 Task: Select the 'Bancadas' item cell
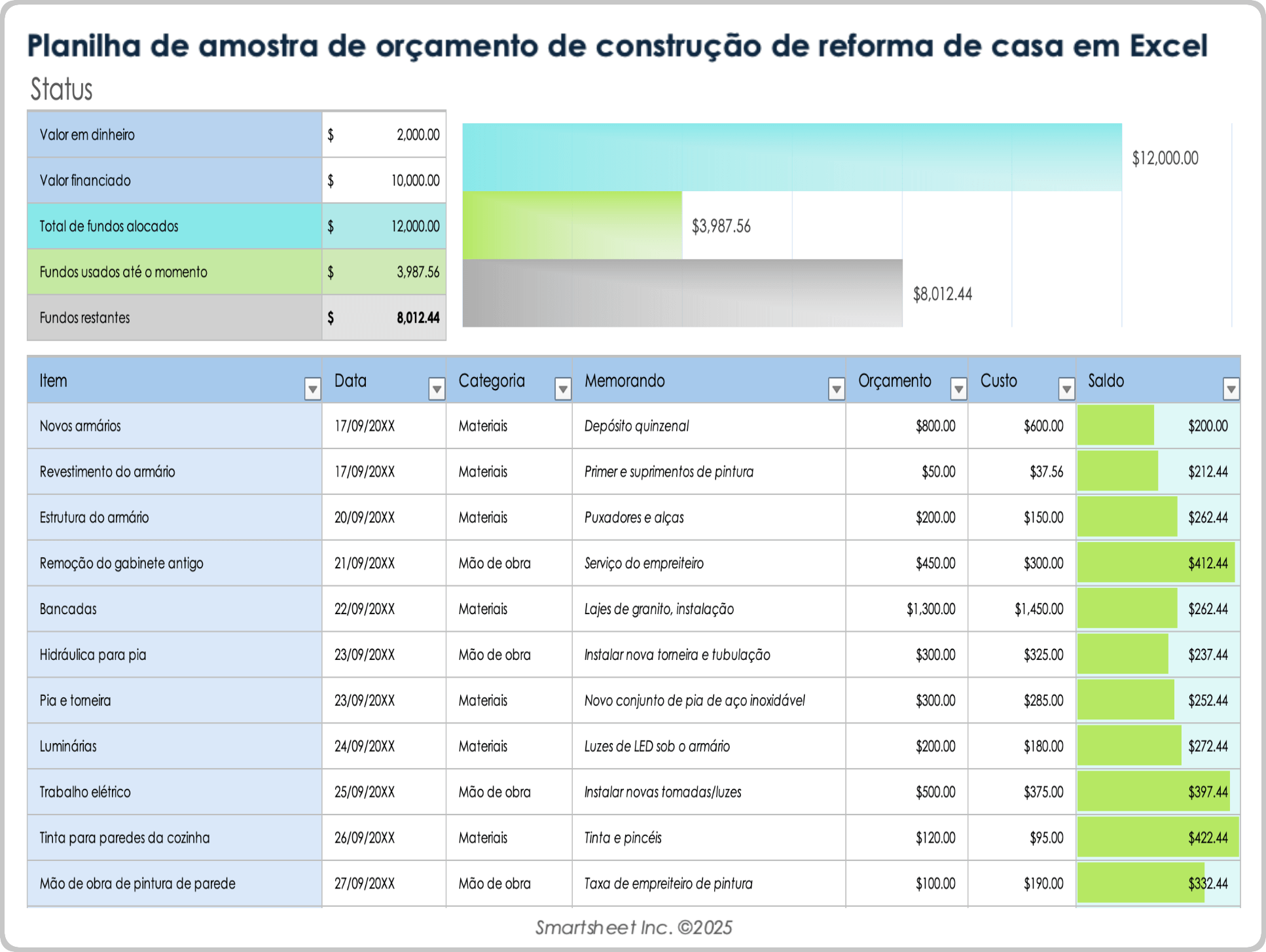pyautogui.click(x=175, y=610)
